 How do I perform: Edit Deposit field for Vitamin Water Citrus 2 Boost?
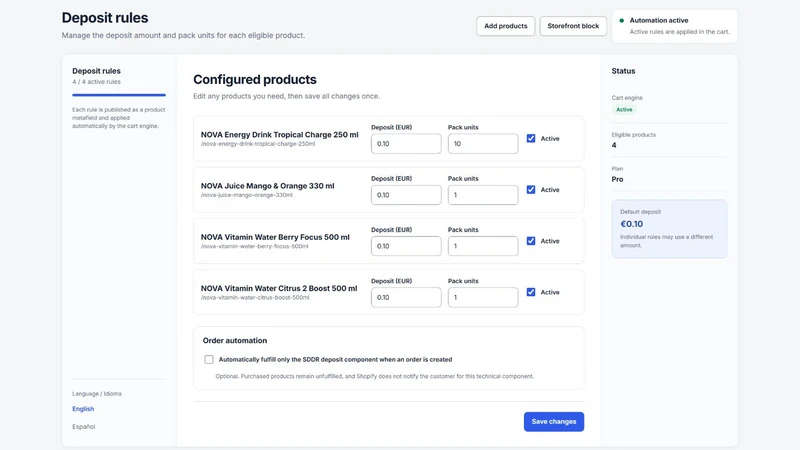coord(406,297)
